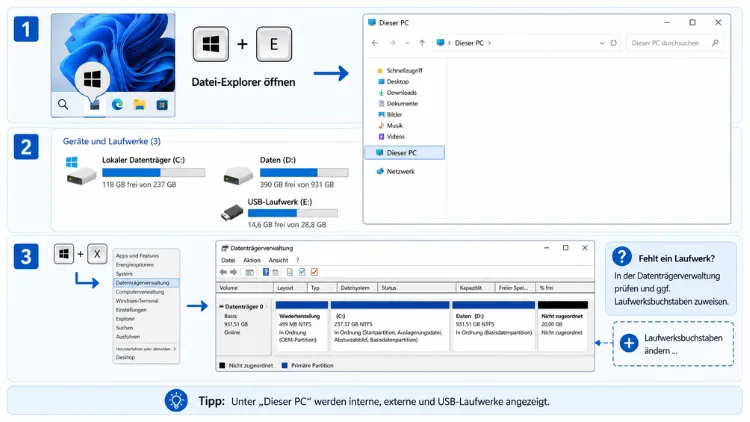The image size is (750, 422).
Task: Select the USB-Laufwerk (E:) drive icon
Action: click(x=232, y=213)
